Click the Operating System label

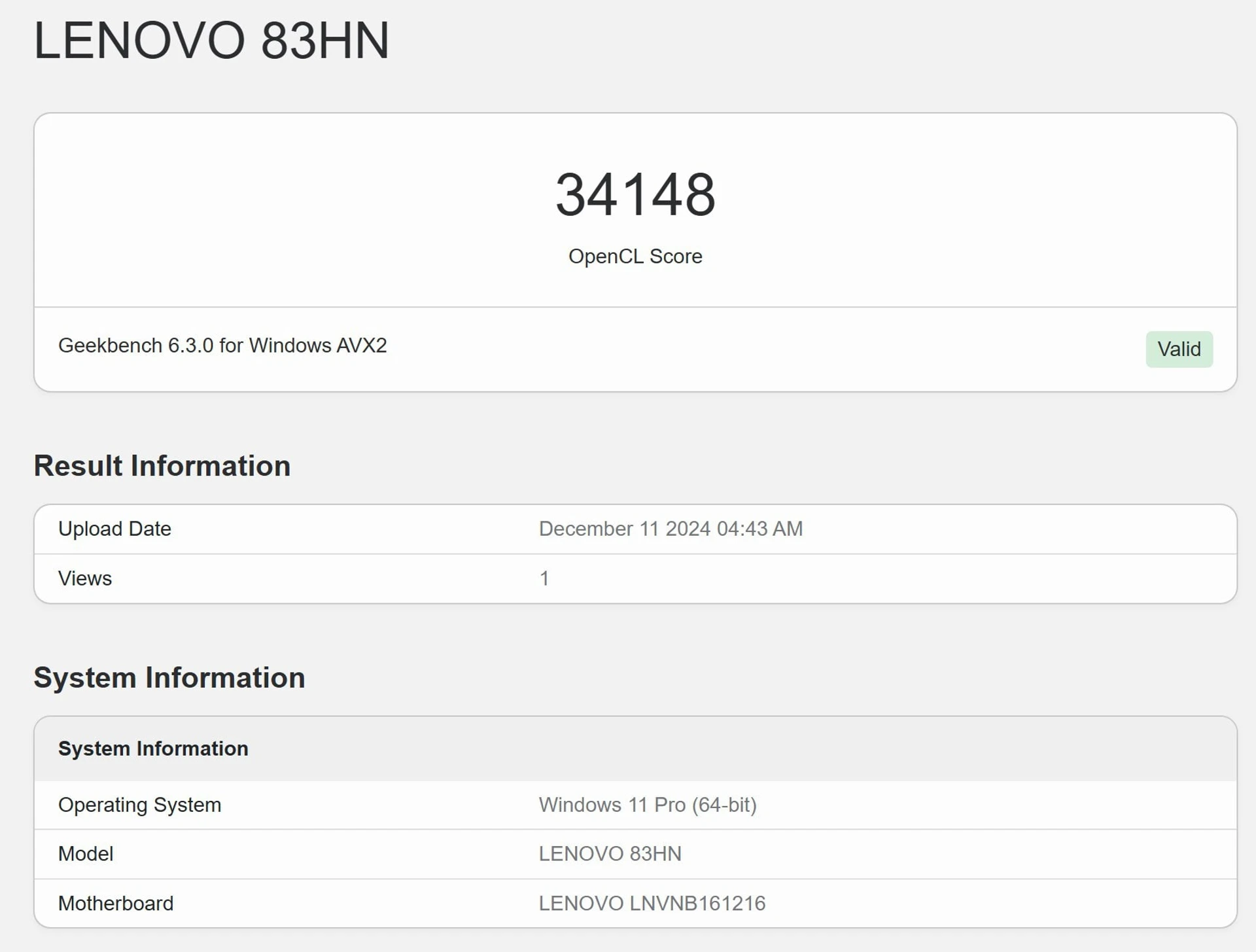tap(139, 805)
